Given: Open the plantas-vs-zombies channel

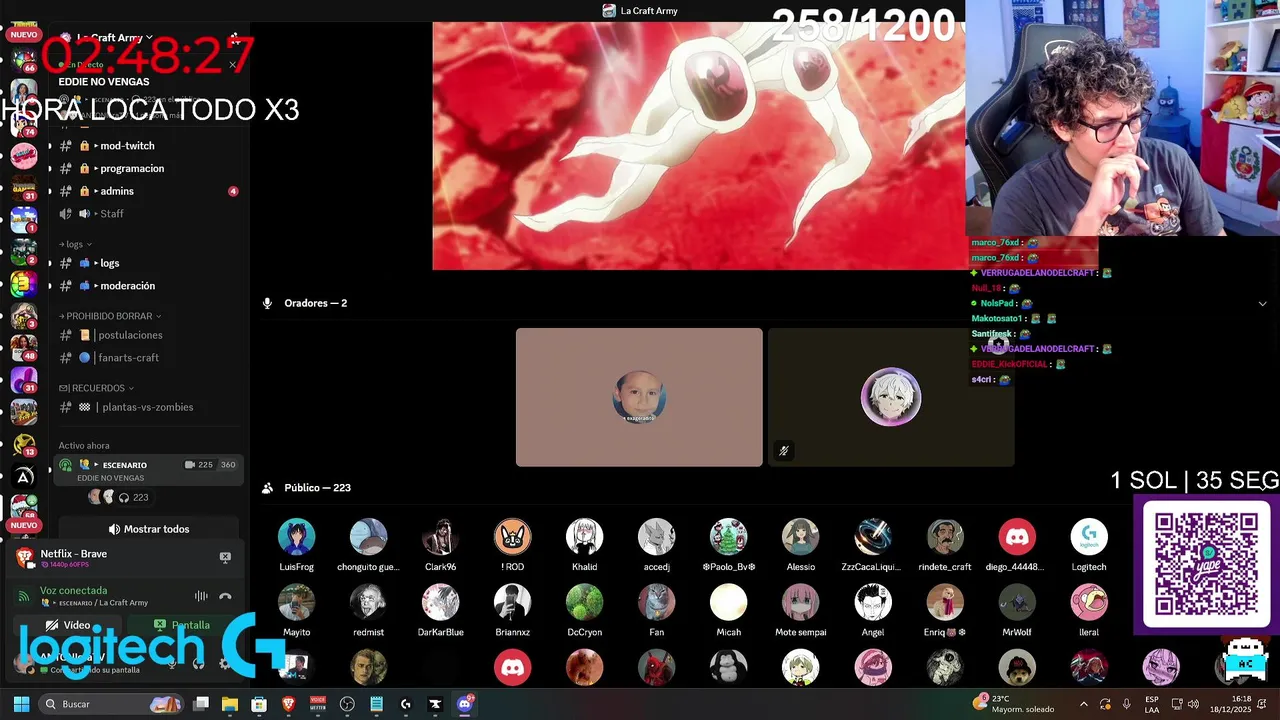Looking at the screenshot, I should click(147, 407).
